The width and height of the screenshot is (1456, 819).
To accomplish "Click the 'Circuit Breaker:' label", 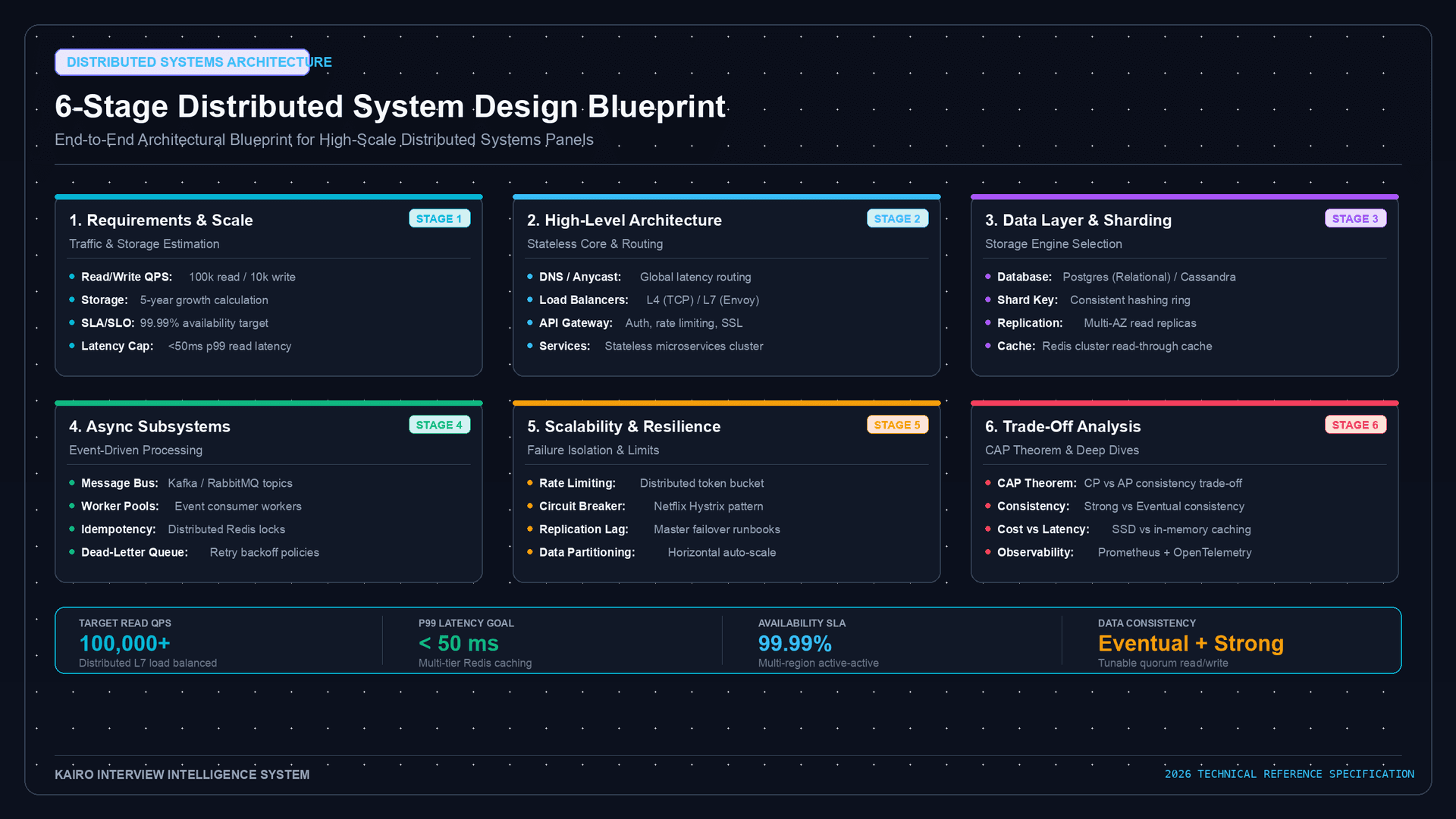I will tap(582, 507).
